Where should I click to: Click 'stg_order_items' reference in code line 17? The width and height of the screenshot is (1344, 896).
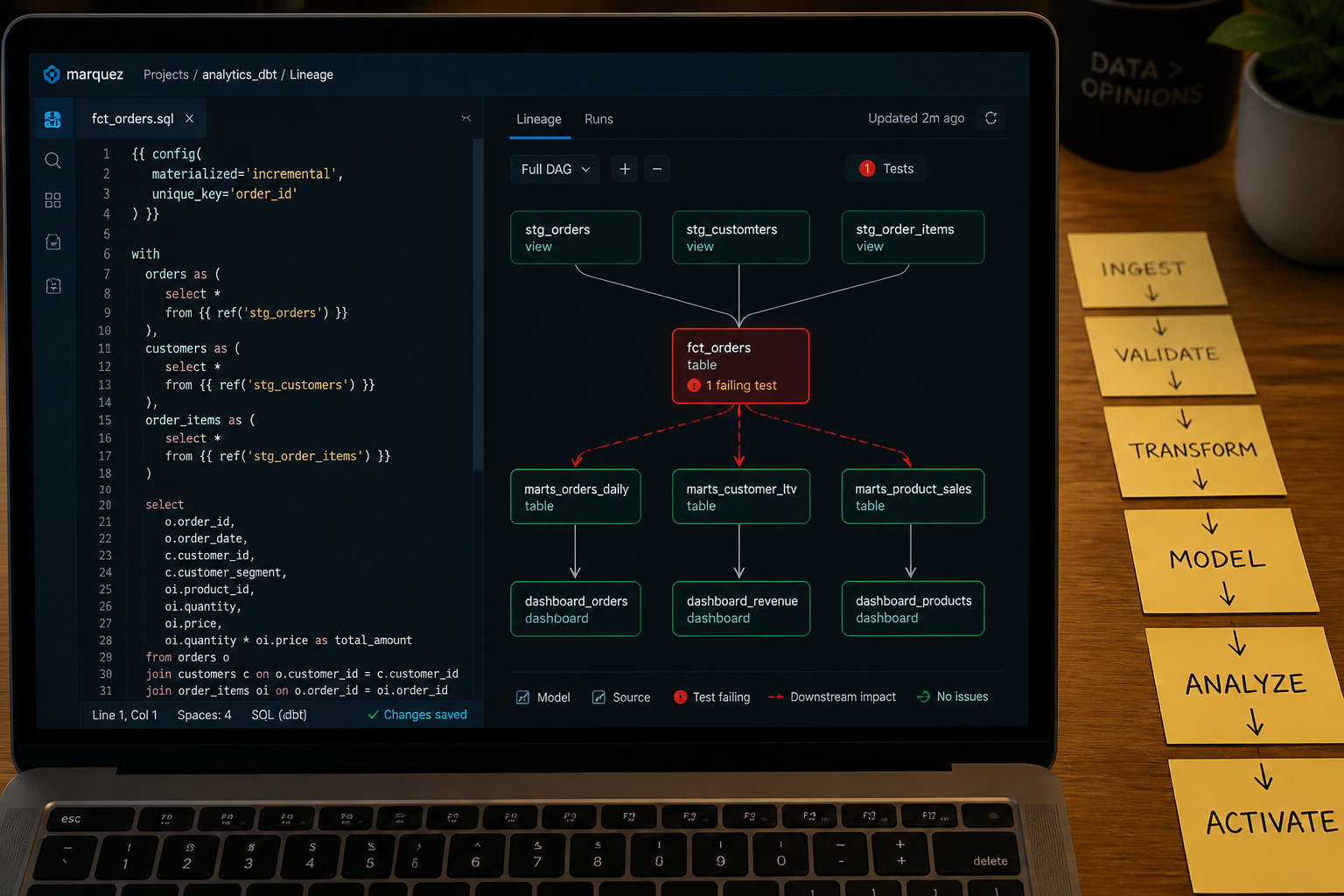(305, 456)
